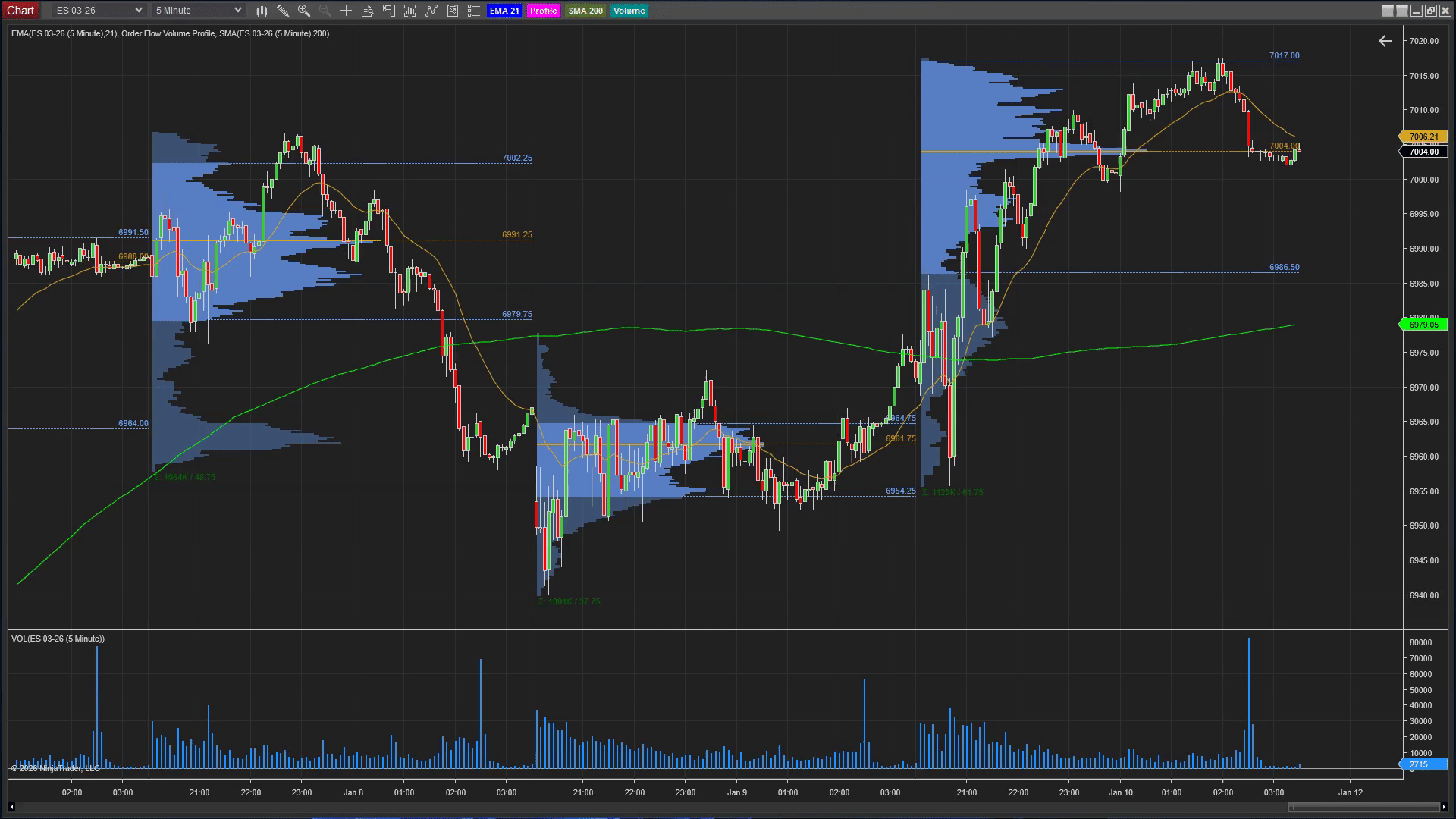Click the red Chart tab label

pyautogui.click(x=20, y=11)
